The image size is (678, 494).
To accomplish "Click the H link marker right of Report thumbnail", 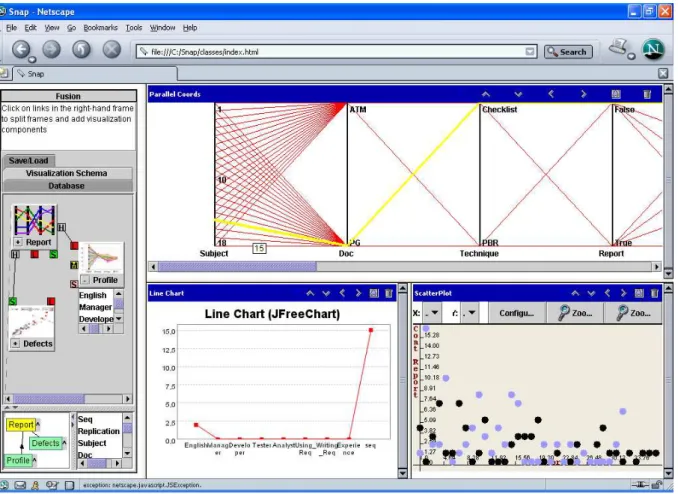I will [61, 228].
